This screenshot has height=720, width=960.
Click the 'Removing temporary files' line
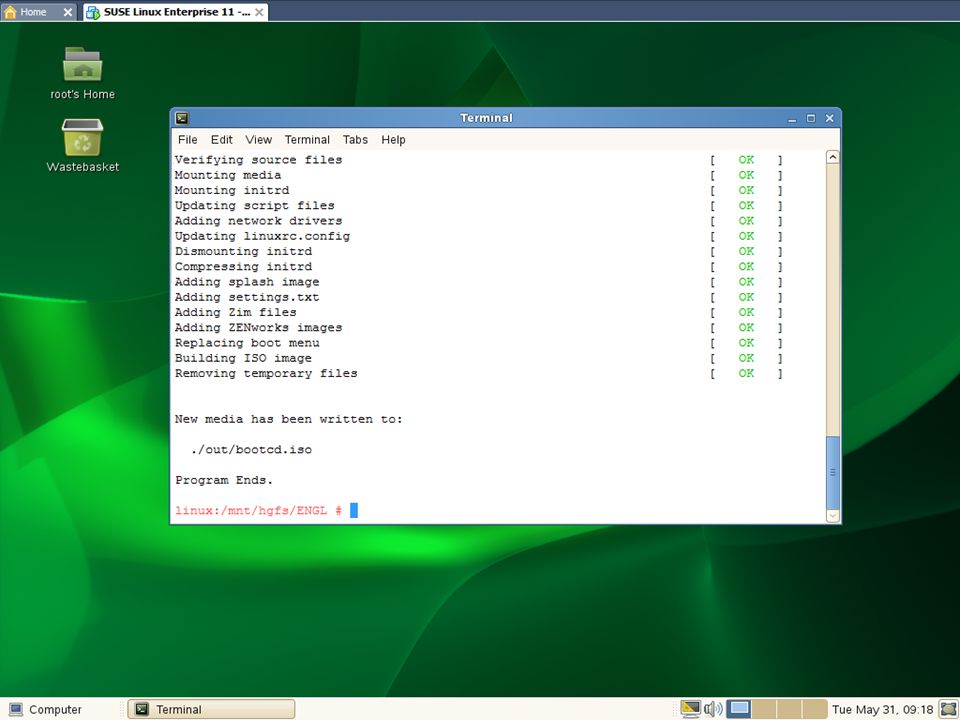[x=266, y=373]
